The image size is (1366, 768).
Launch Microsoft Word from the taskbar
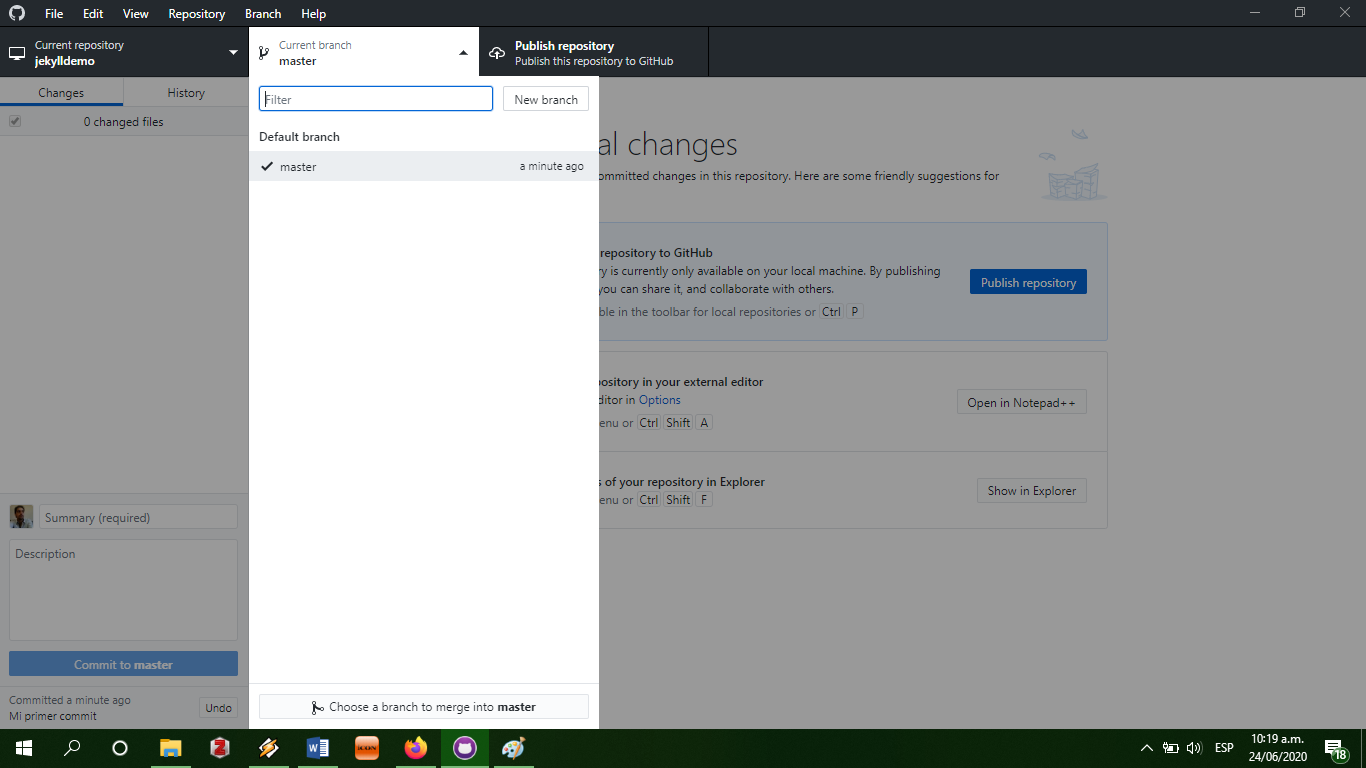pos(318,748)
